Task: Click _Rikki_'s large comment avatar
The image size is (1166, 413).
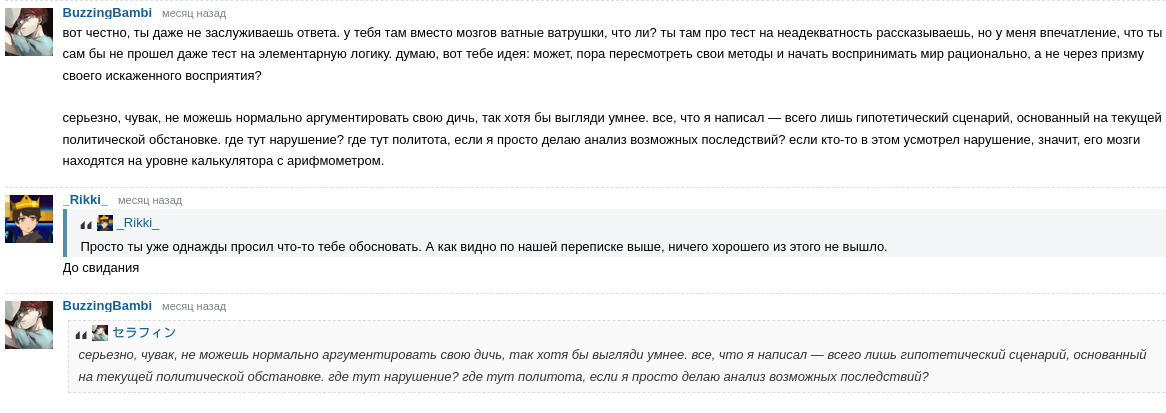Action: 29,218
